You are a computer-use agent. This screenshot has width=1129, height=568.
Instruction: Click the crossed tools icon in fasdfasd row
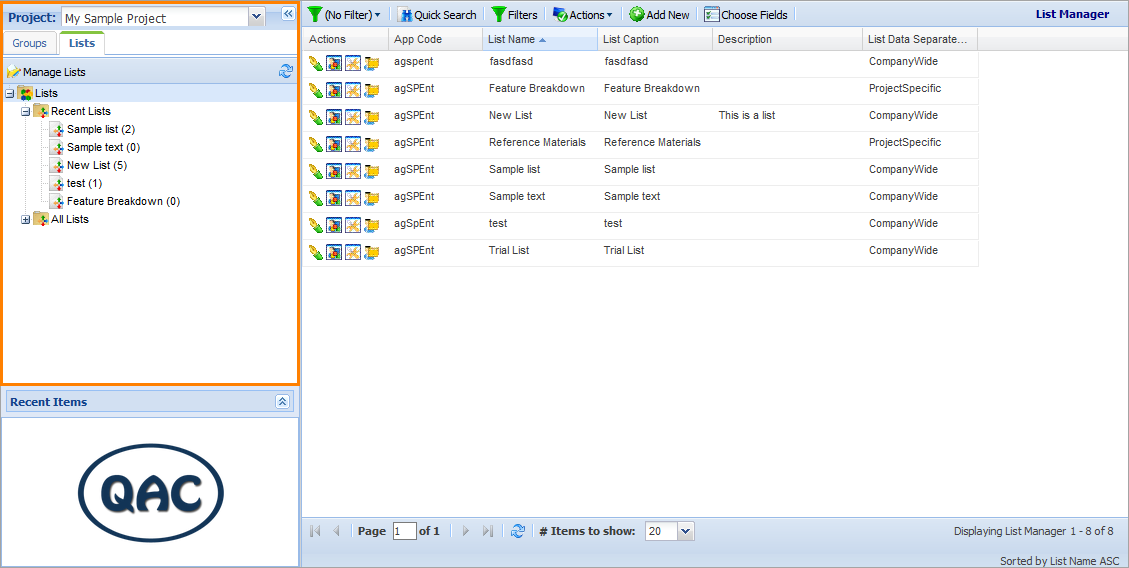pyautogui.click(x=353, y=63)
